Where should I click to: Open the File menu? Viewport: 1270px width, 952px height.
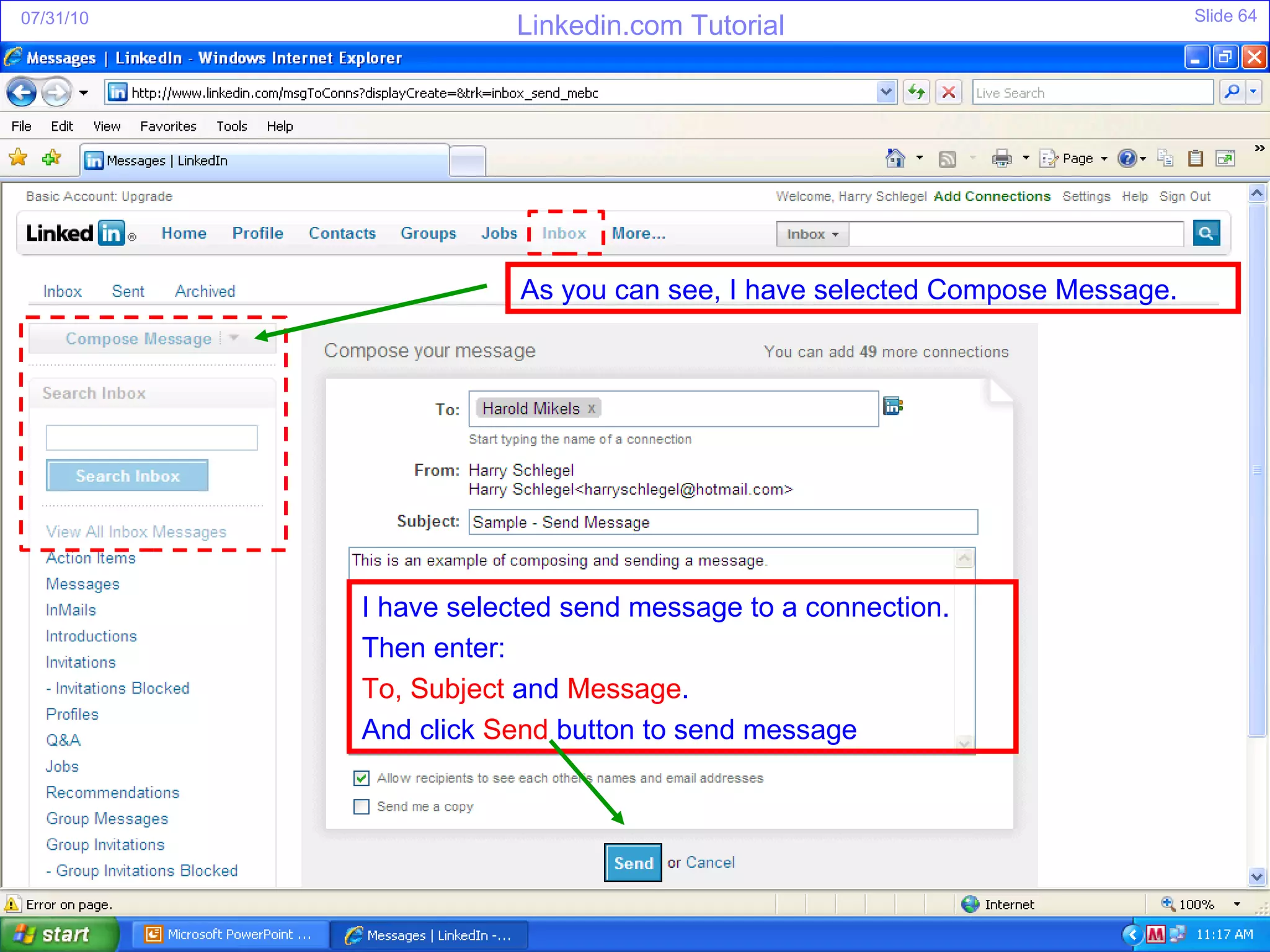[x=21, y=126]
